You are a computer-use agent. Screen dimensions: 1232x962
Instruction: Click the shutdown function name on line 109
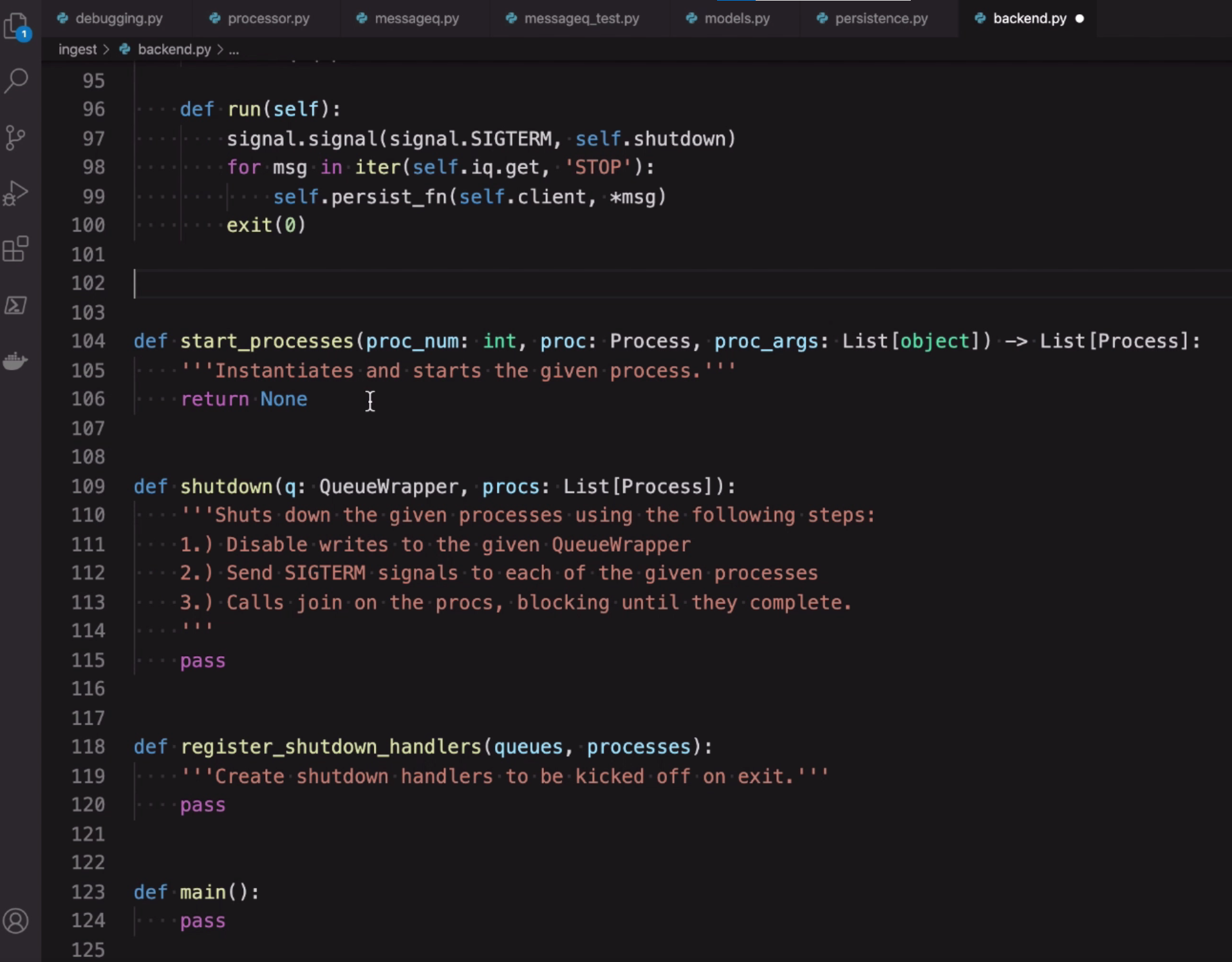pos(227,486)
